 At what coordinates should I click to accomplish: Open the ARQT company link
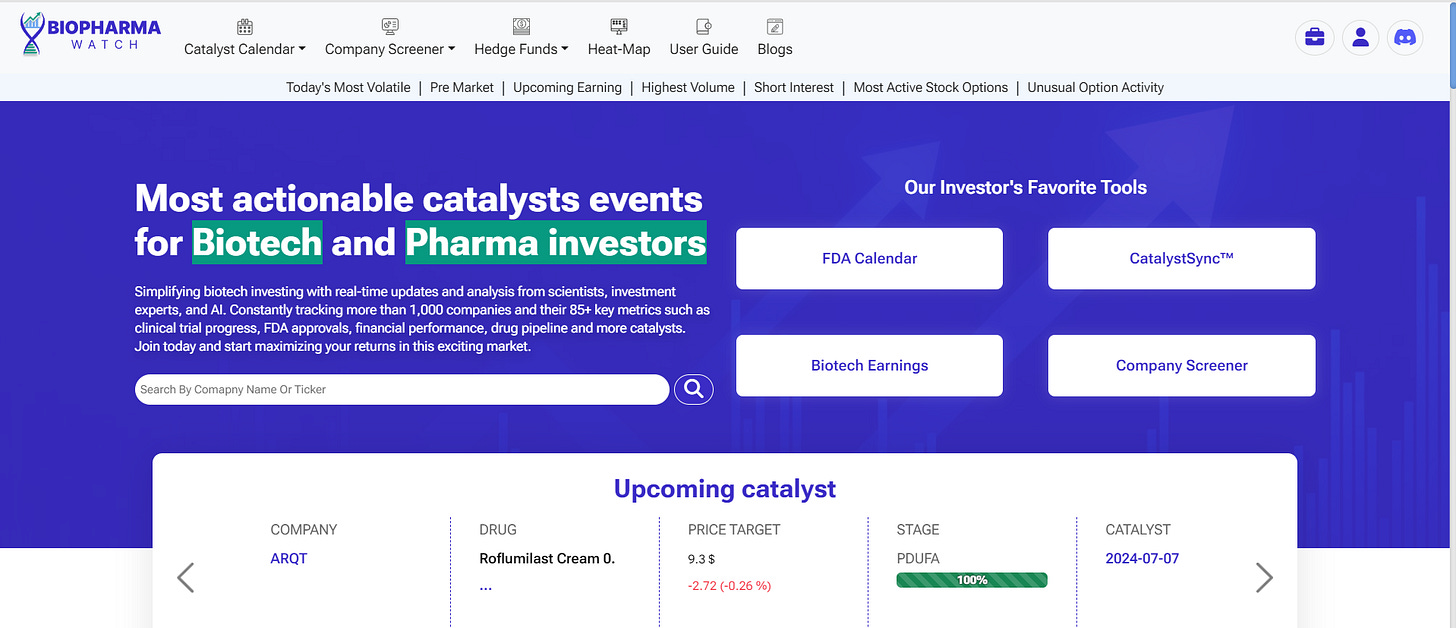click(289, 558)
